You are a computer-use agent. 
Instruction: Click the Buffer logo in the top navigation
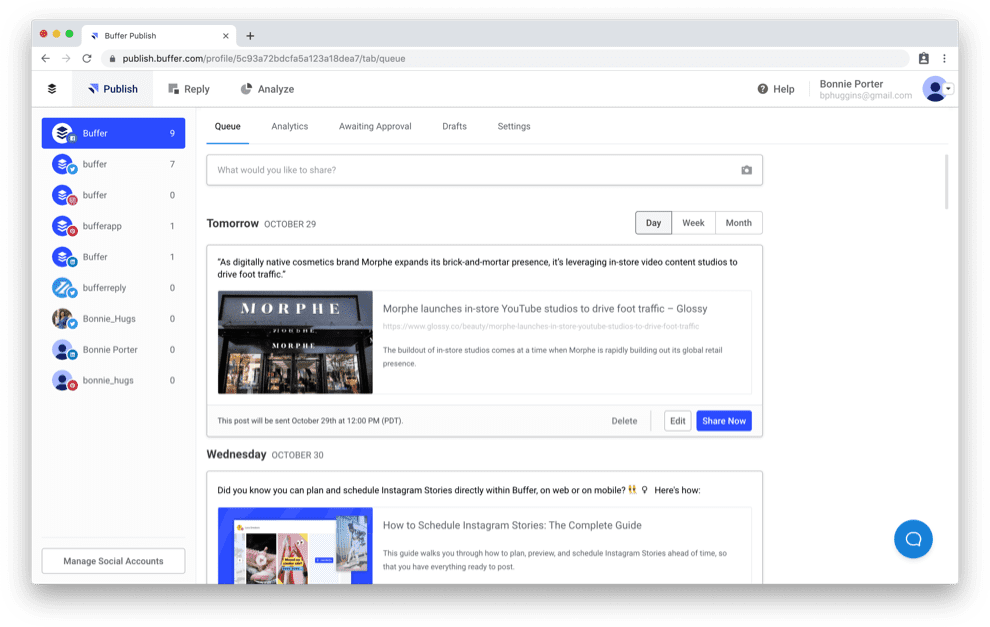click(52, 89)
